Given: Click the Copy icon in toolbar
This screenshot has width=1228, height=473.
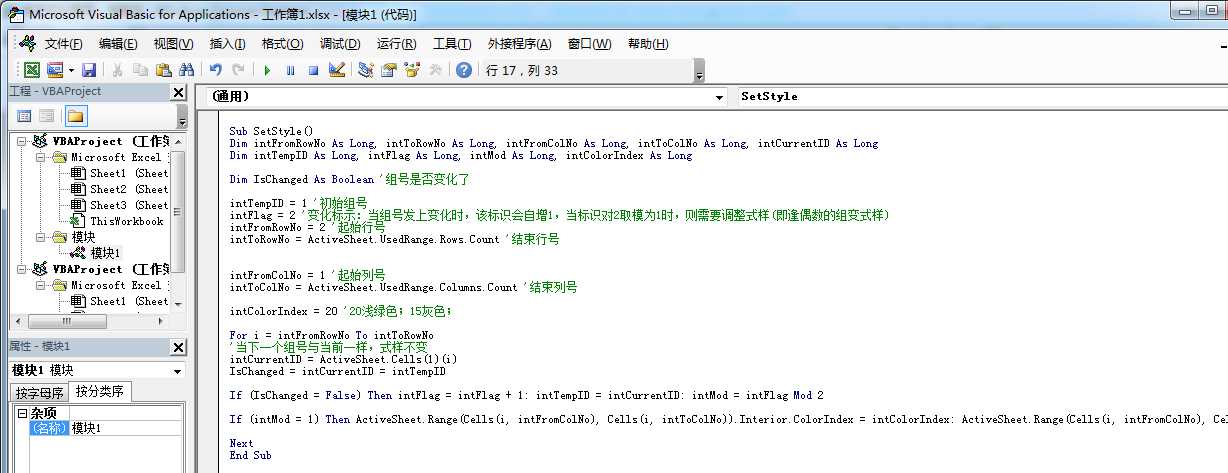Looking at the screenshot, I should 140,70.
